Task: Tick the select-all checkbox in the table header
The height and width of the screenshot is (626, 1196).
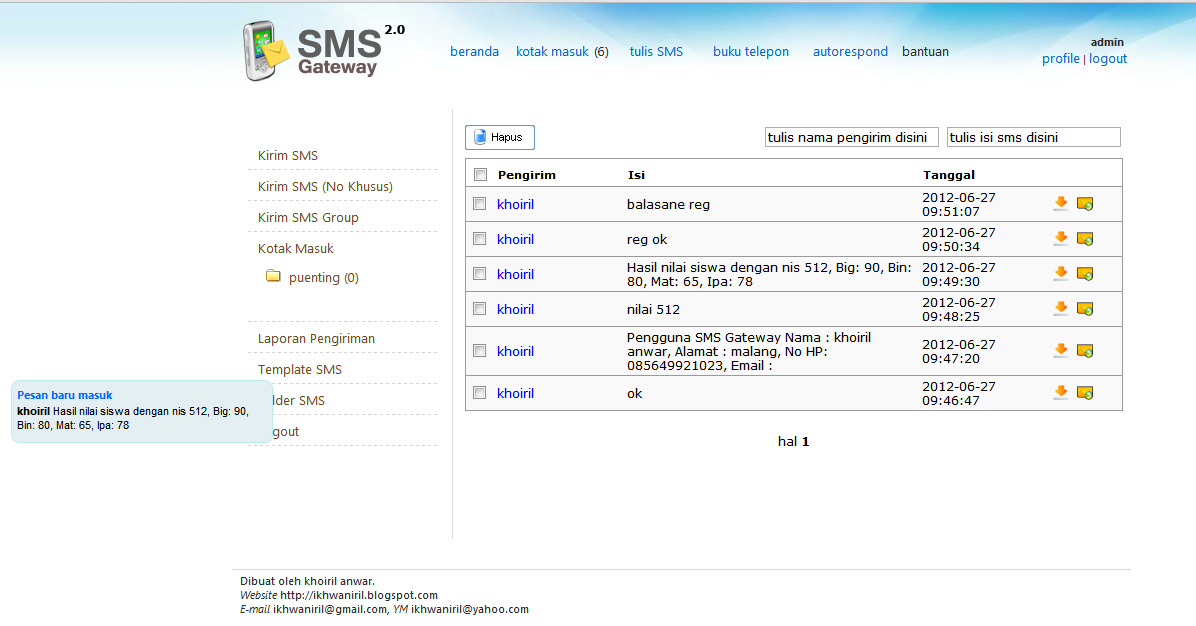Action: click(x=481, y=175)
